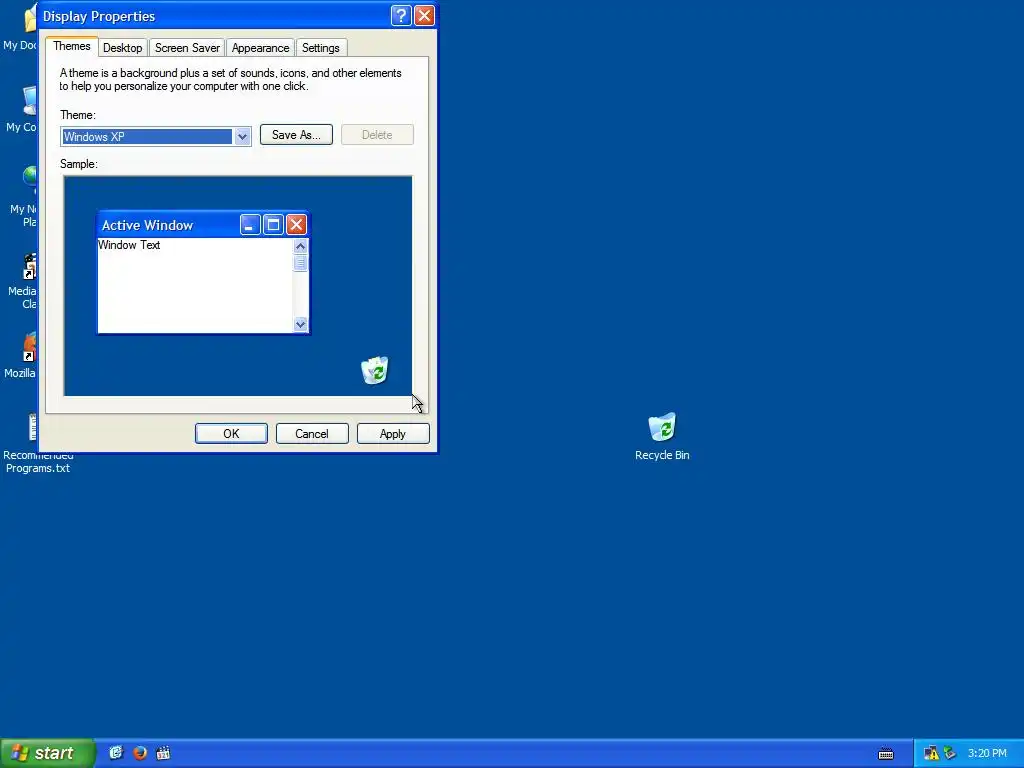Click Recycle Bin icon in sample preview
This screenshot has height=768, width=1024.
pyautogui.click(x=375, y=370)
